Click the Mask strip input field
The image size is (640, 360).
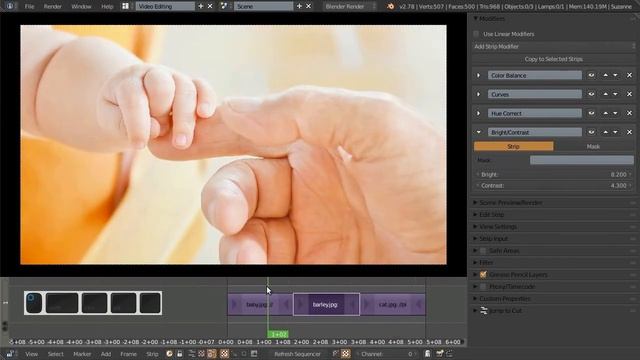coord(582,160)
